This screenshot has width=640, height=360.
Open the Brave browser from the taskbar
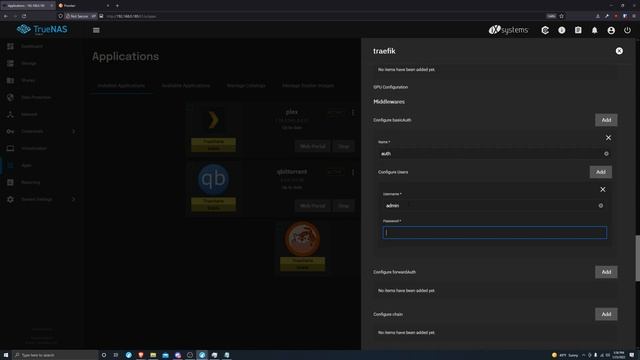[x=141, y=355]
